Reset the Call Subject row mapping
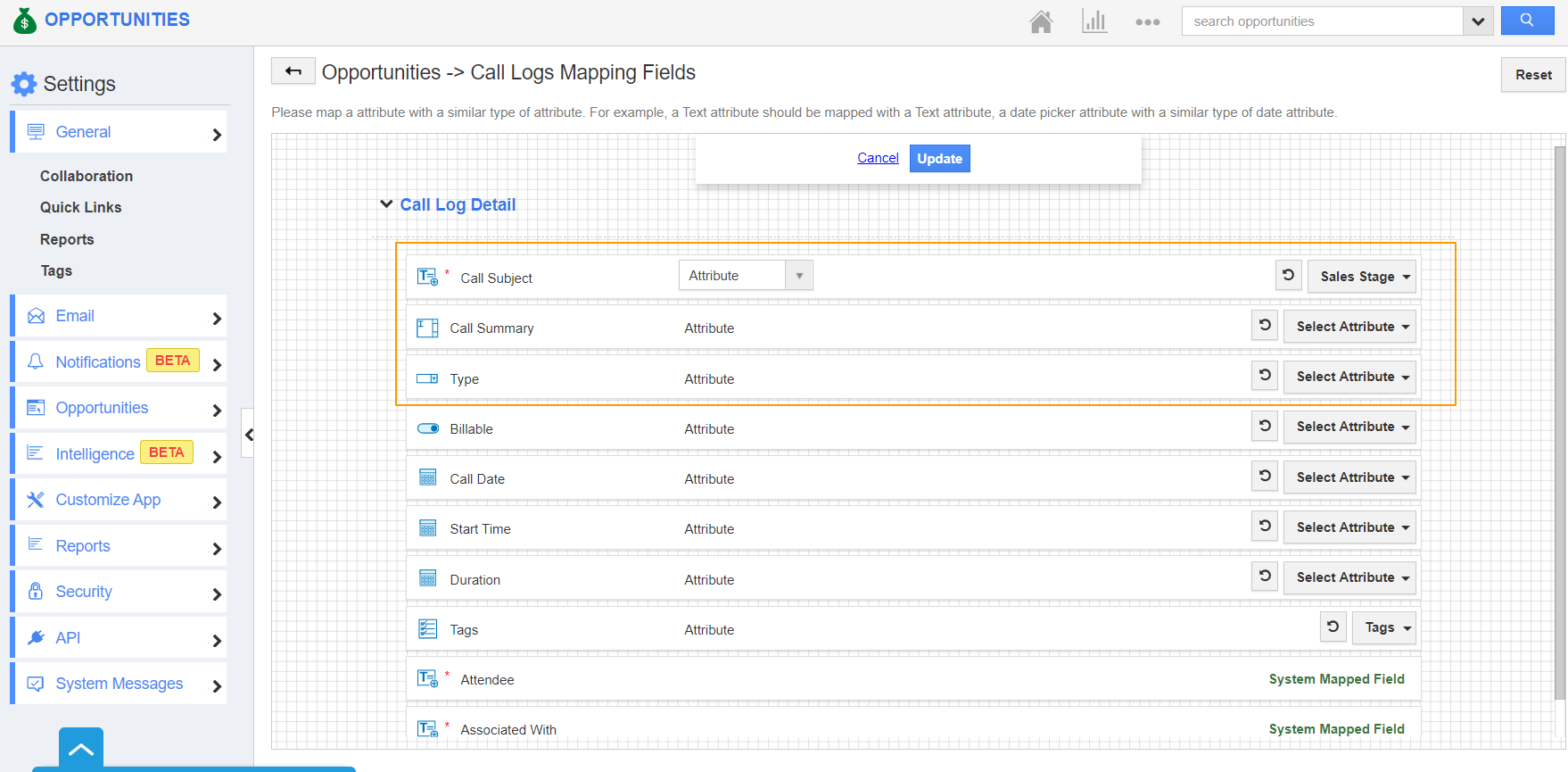Image resolution: width=1568 pixels, height=772 pixels. tap(1288, 276)
